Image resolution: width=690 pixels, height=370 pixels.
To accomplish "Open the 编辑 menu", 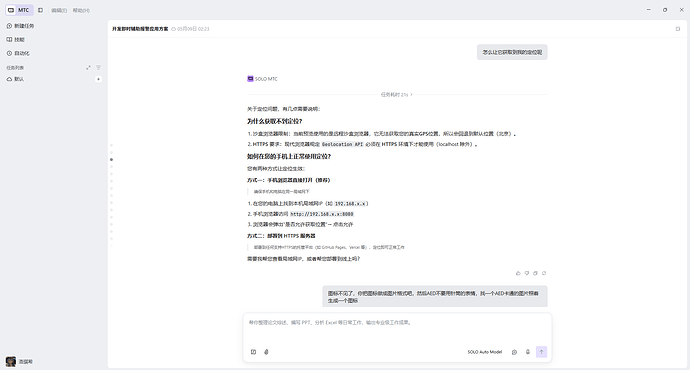I will [59, 11].
